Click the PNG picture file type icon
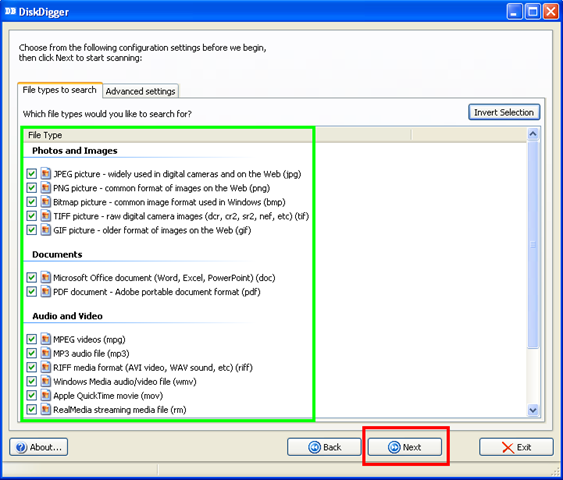 45,188
